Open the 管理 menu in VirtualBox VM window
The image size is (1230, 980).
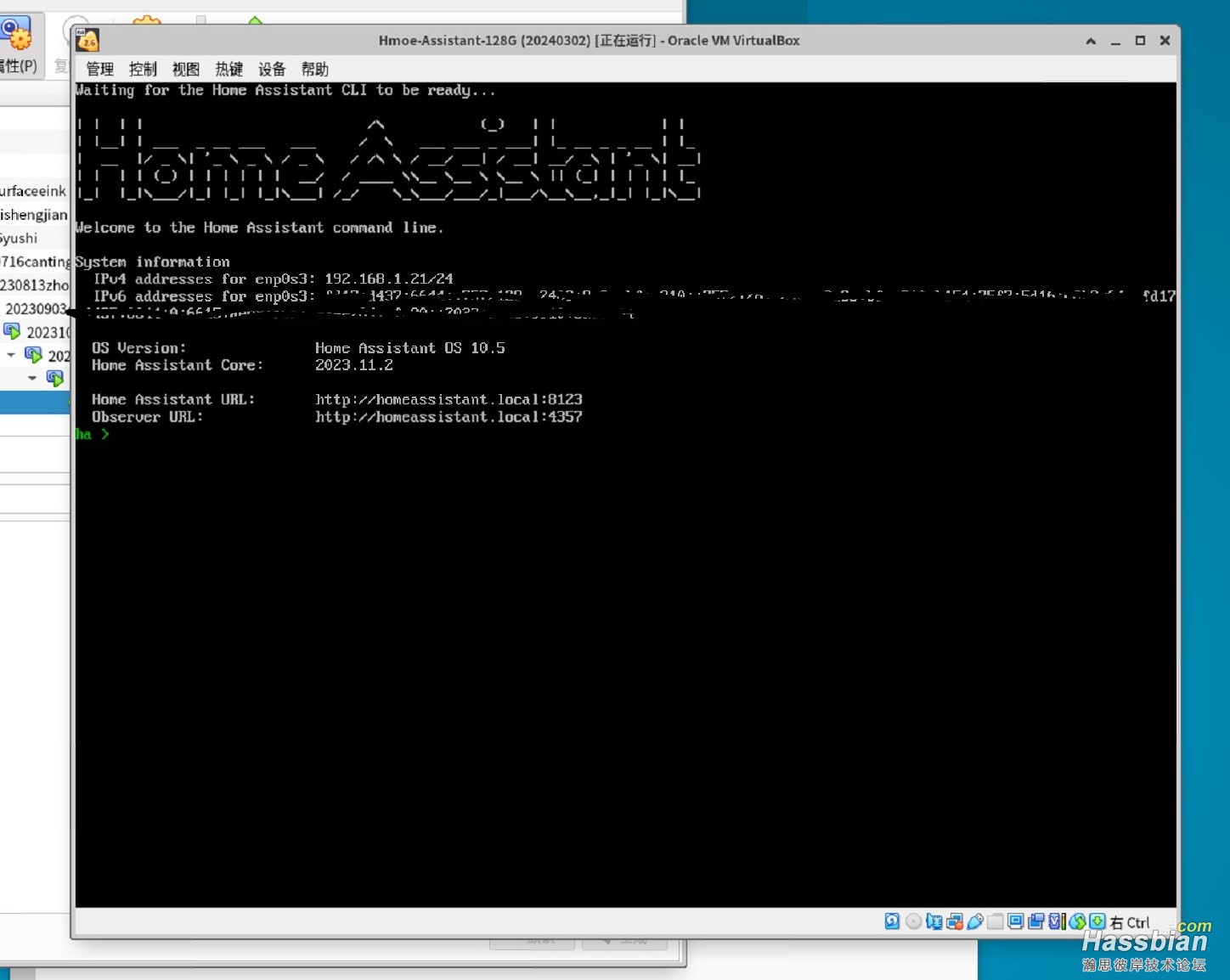[x=99, y=69]
